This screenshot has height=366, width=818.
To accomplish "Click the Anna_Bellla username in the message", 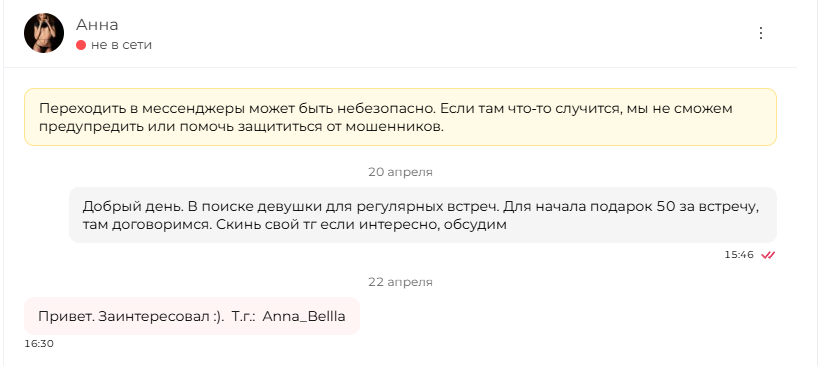I will [304, 316].
